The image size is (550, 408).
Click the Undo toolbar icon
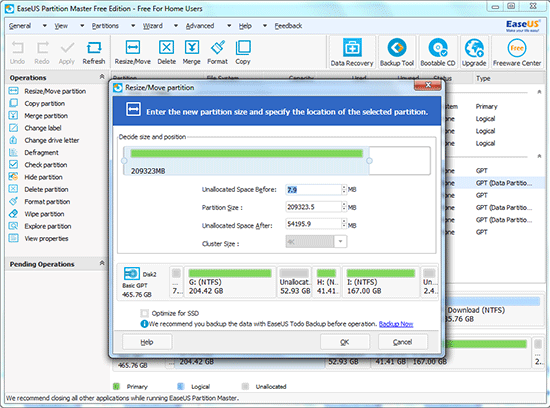pyautogui.click(x=17, y=53)
